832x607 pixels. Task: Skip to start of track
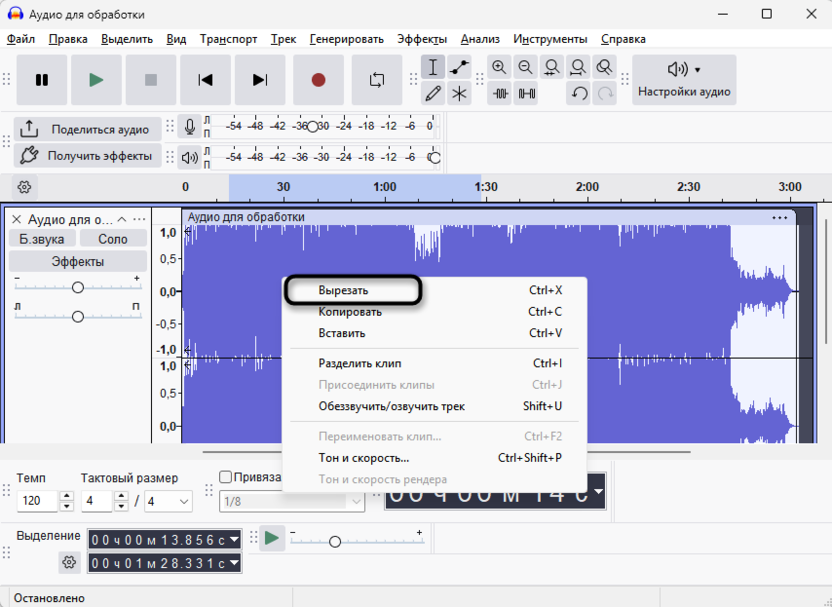(x=205, y=80)
